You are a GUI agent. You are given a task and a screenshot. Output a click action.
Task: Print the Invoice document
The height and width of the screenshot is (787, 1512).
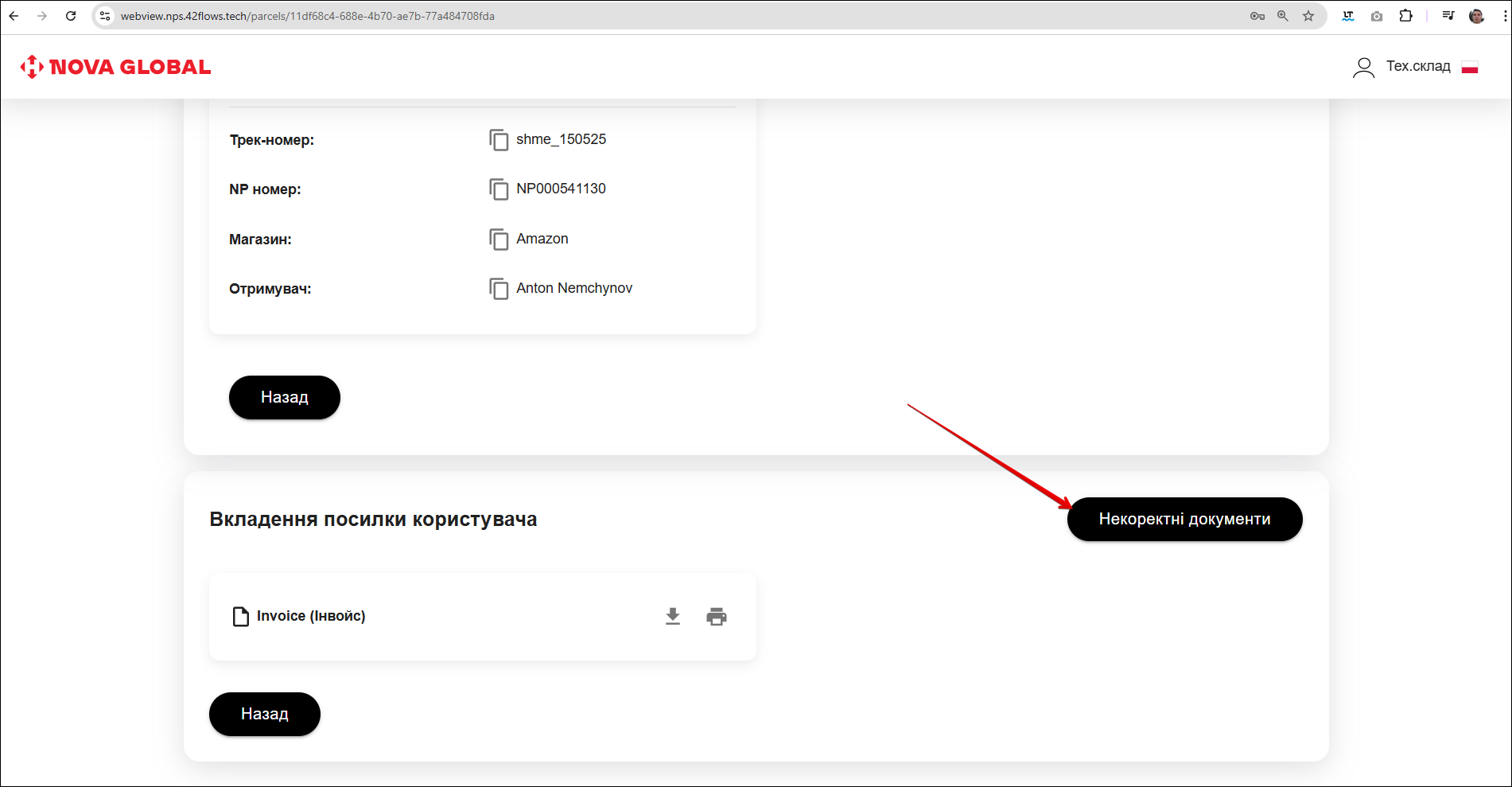(x=717, y=617)
